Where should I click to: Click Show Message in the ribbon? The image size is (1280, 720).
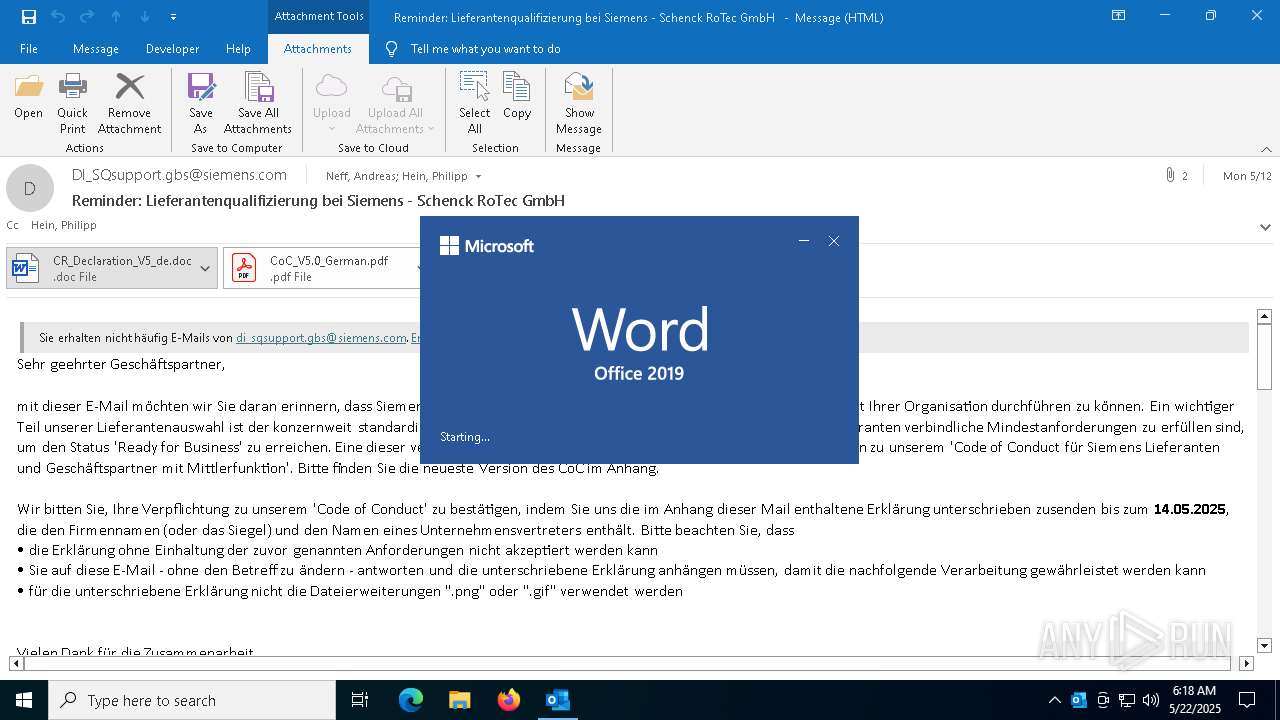coord(579,103)
